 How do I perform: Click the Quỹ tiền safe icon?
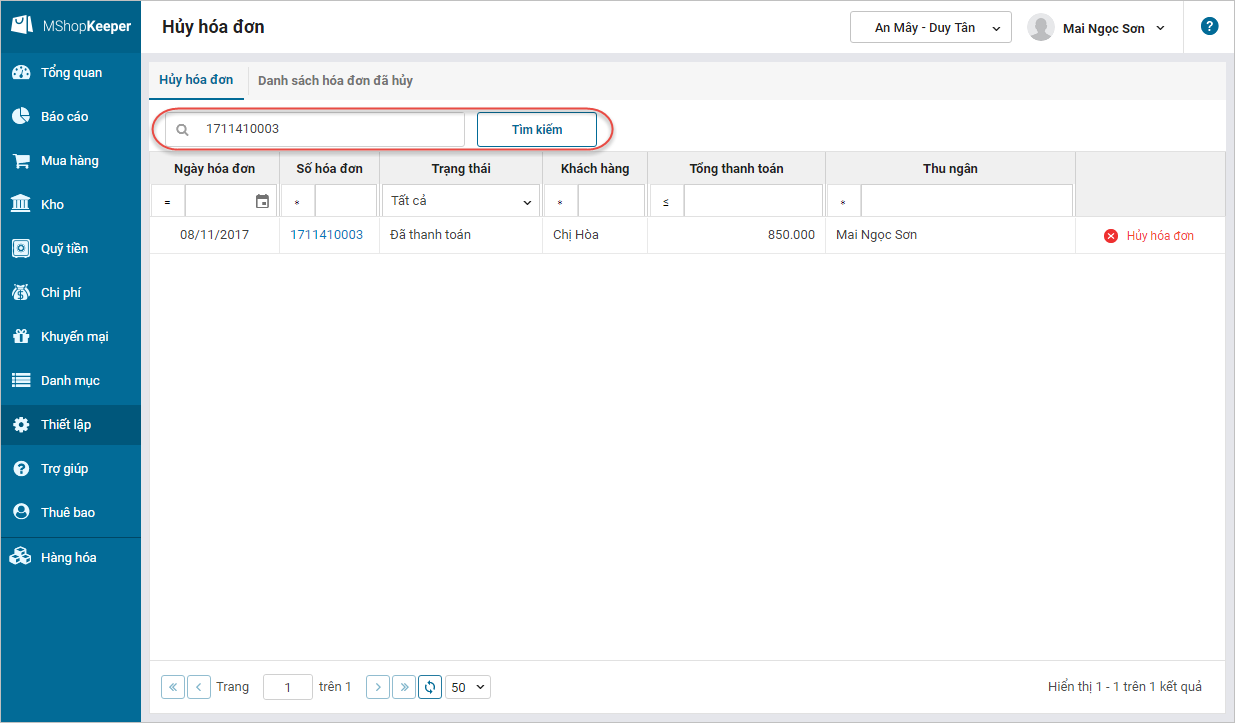pyautogui.click(x=20, y=249)
